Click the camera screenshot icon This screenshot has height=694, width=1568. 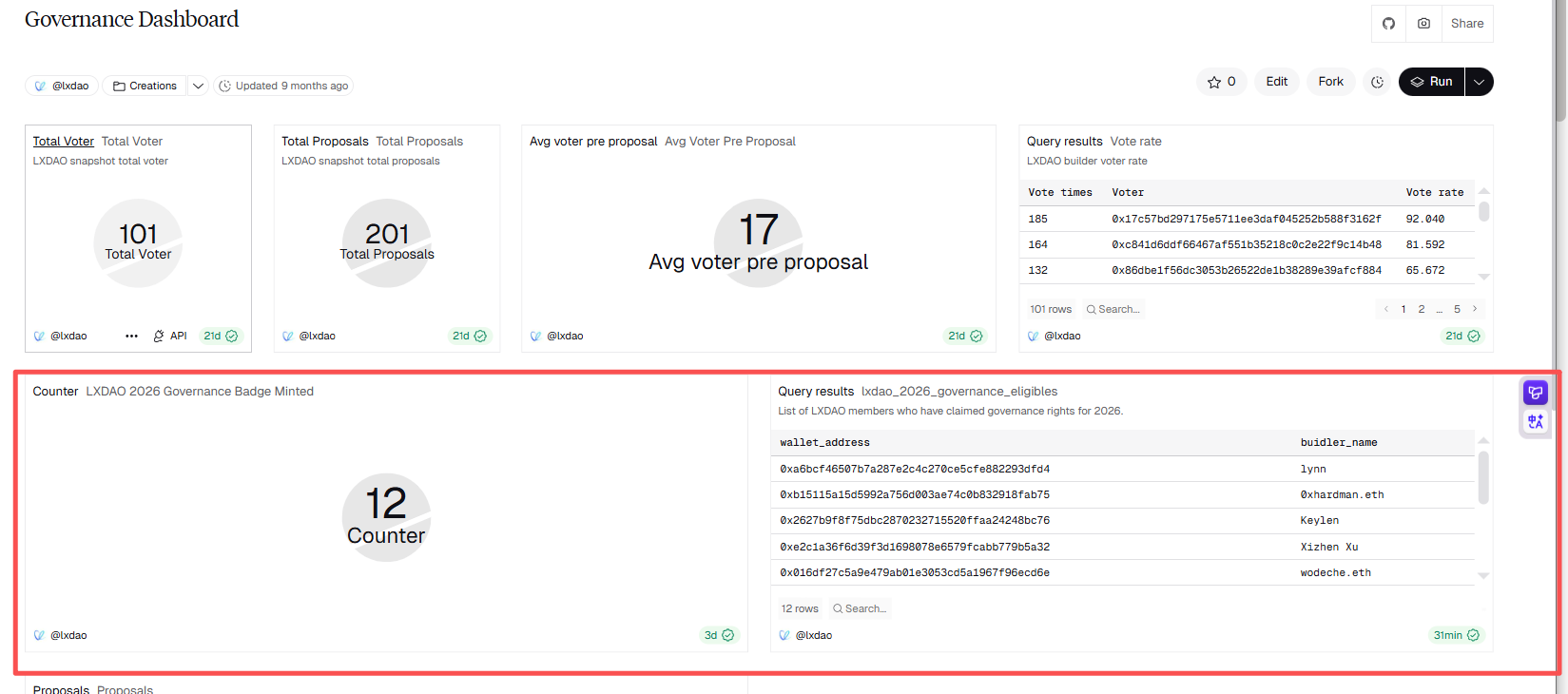[1423, 24]
